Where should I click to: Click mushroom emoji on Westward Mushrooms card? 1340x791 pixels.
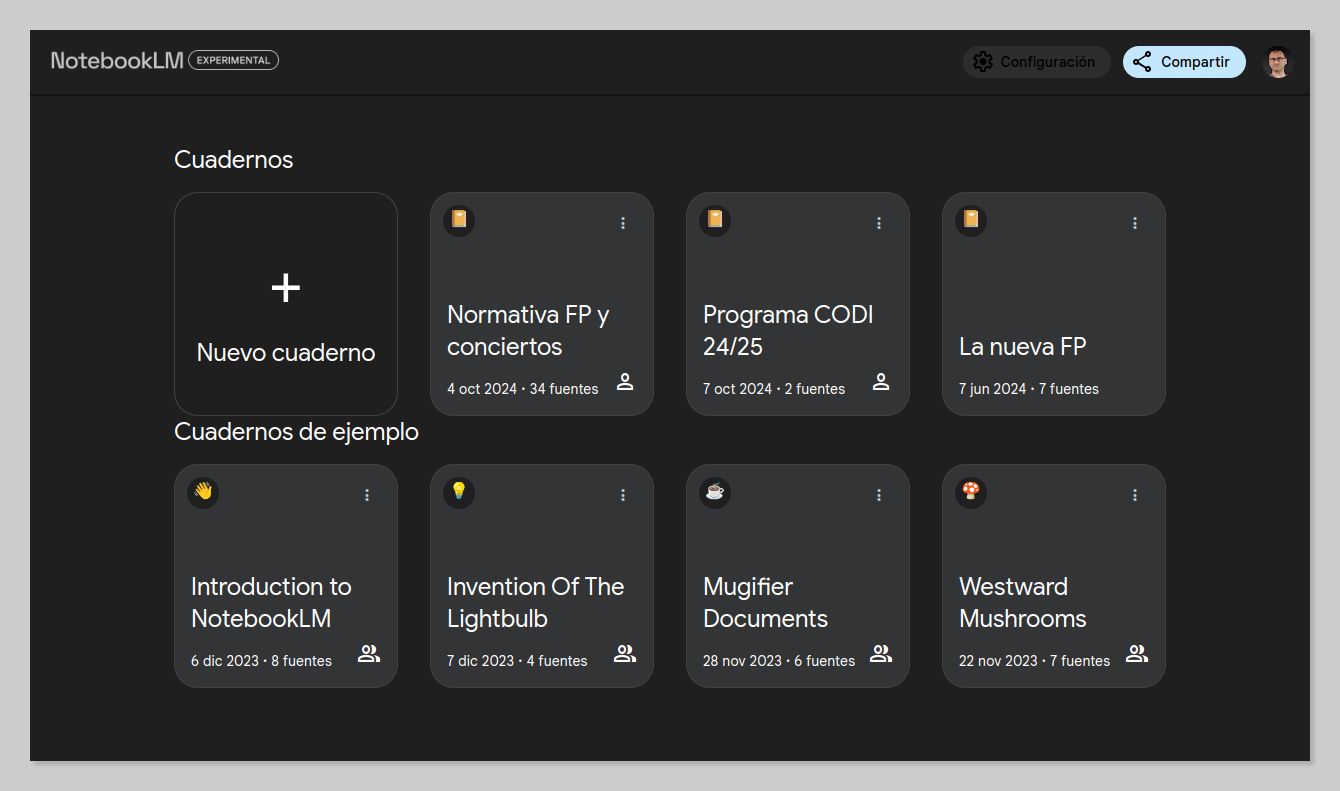[x=971, y=491]
